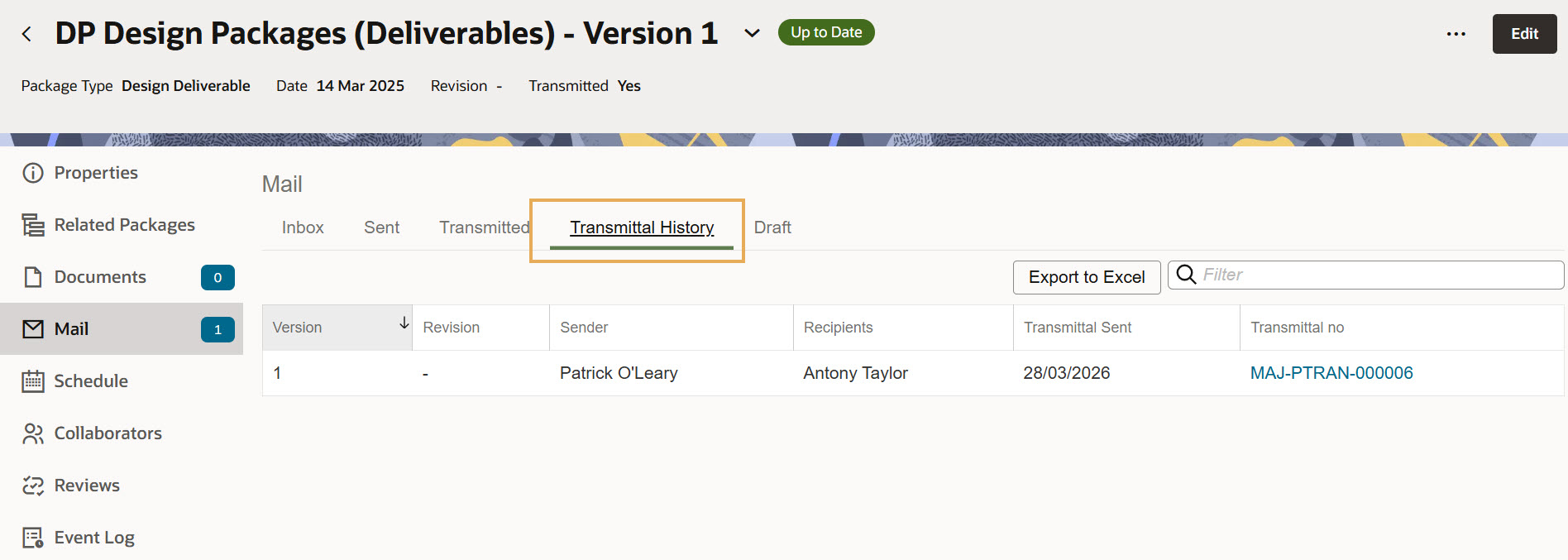Viewport: 1568px width, 560px height.
Task: Expand the version dropdown chevron
Action: coord(752,33)
